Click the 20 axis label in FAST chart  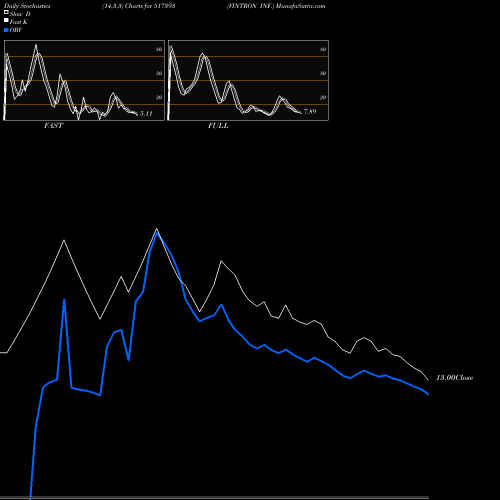(x=159, y=97)
